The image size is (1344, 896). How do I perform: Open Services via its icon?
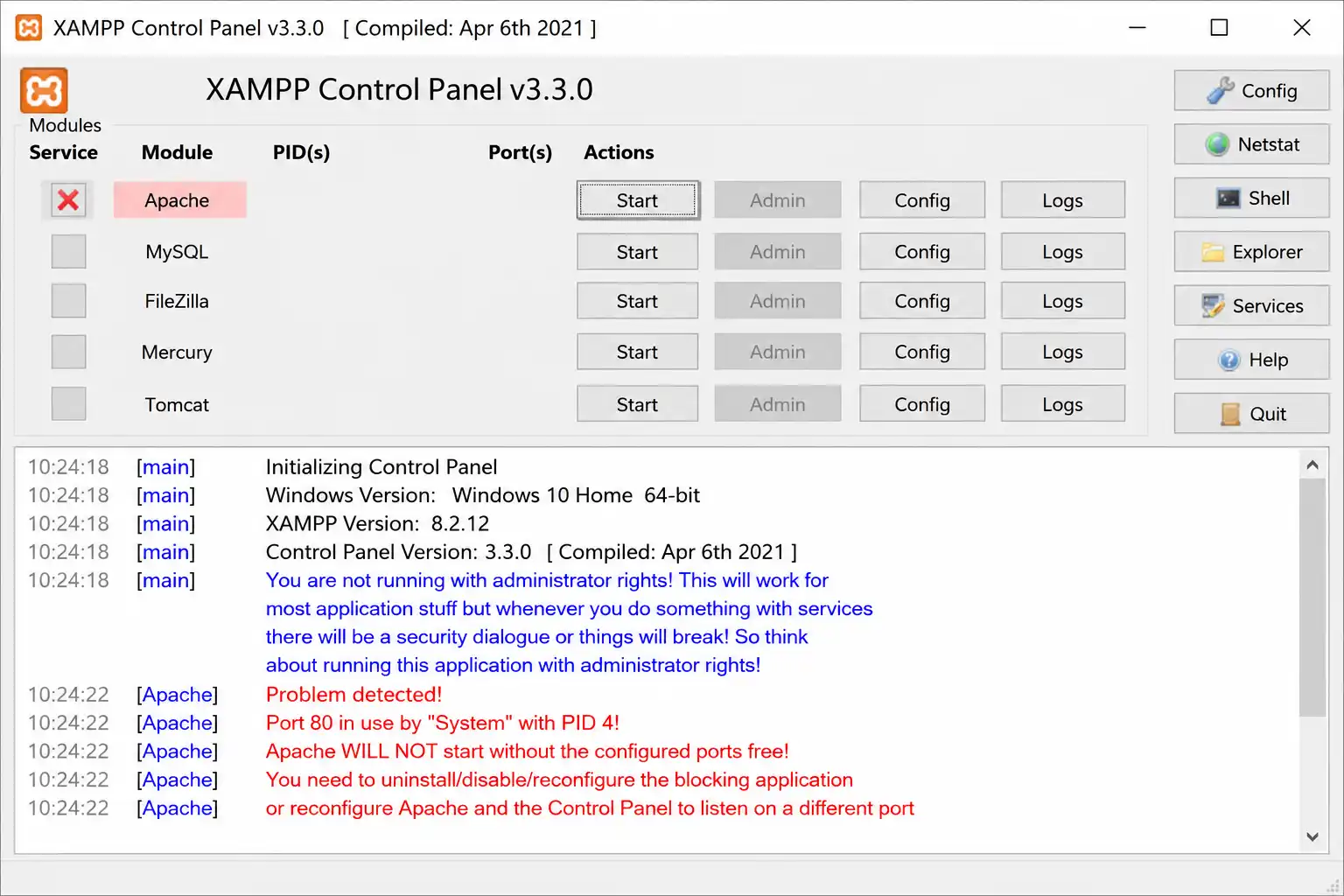pos(1251,306)
